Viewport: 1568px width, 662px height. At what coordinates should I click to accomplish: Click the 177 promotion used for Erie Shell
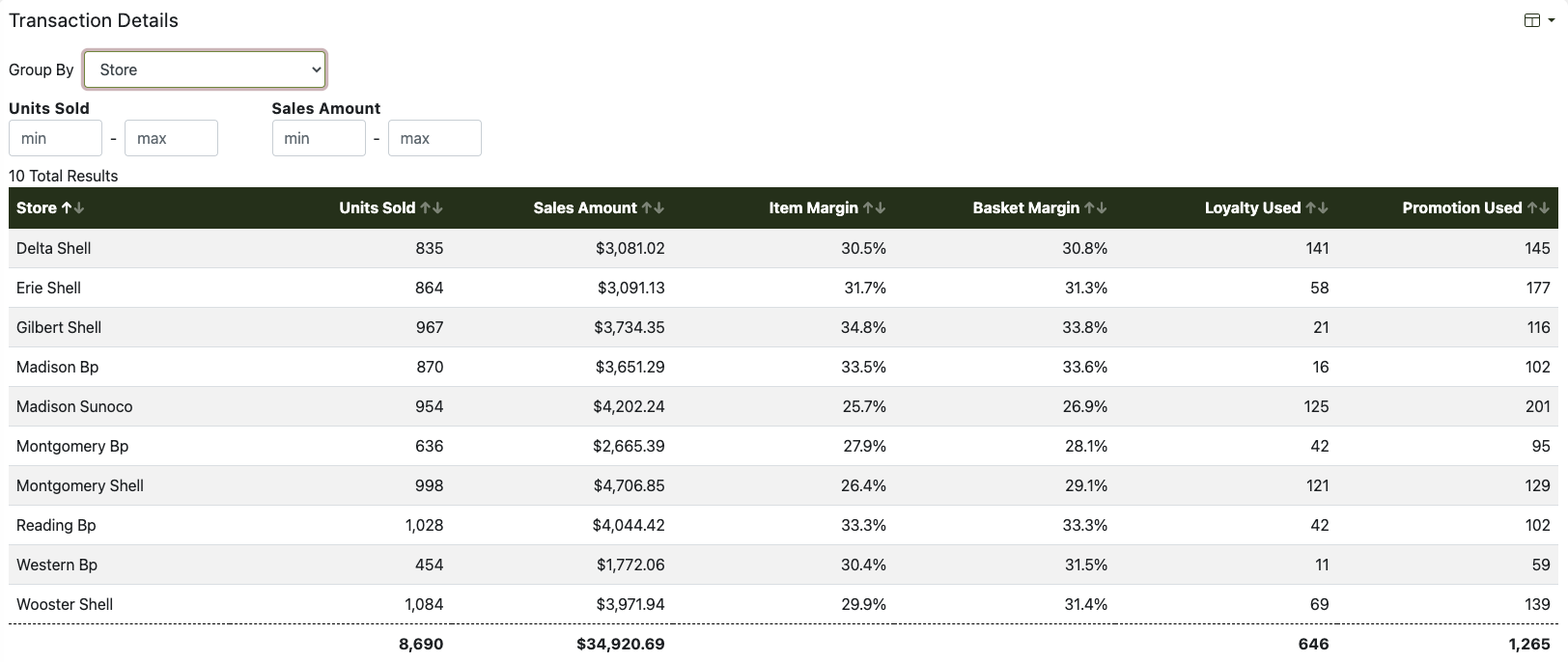pos(1539,288)
